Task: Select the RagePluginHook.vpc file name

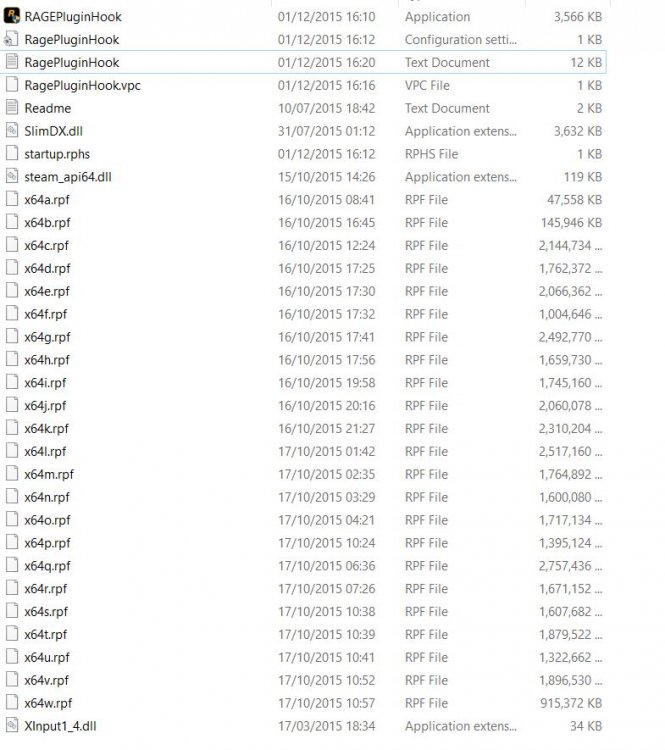Action: pos(82,86)
